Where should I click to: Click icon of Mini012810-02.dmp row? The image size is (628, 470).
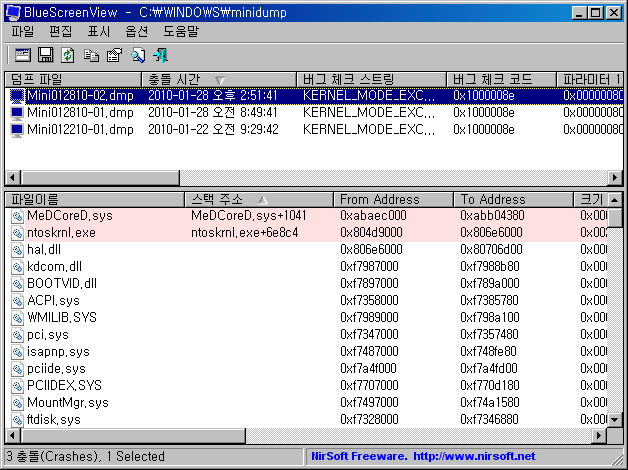coord(17,96)
